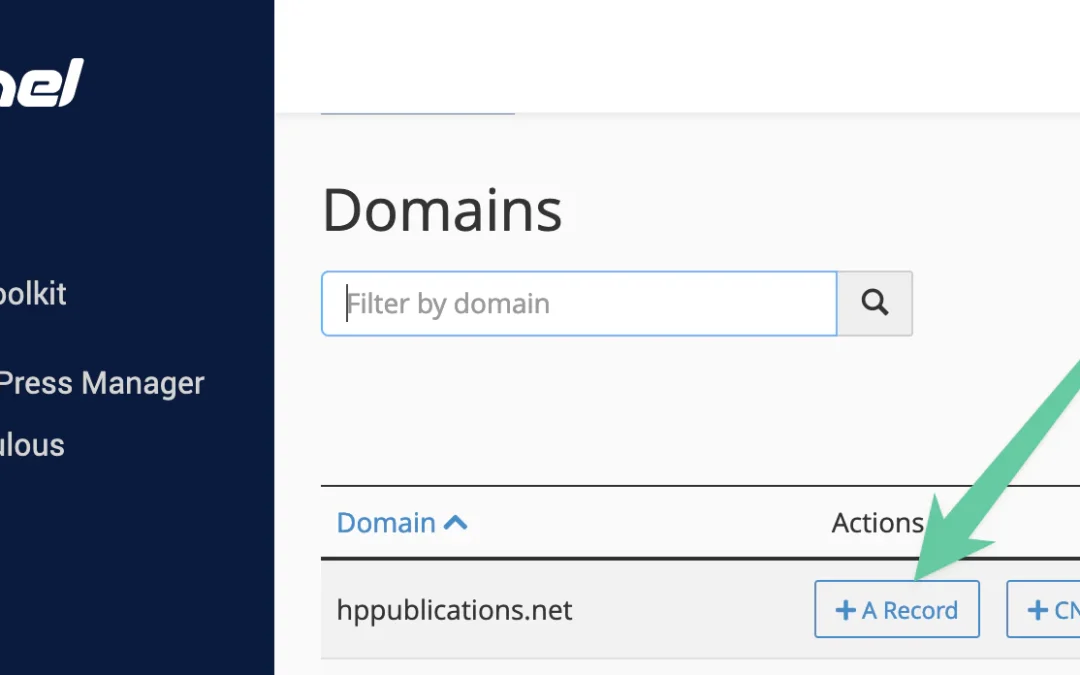Click inside the Filter by domain field
Image resolution: width=1080 pixels, height=675 pixels.
pos(578,303)
